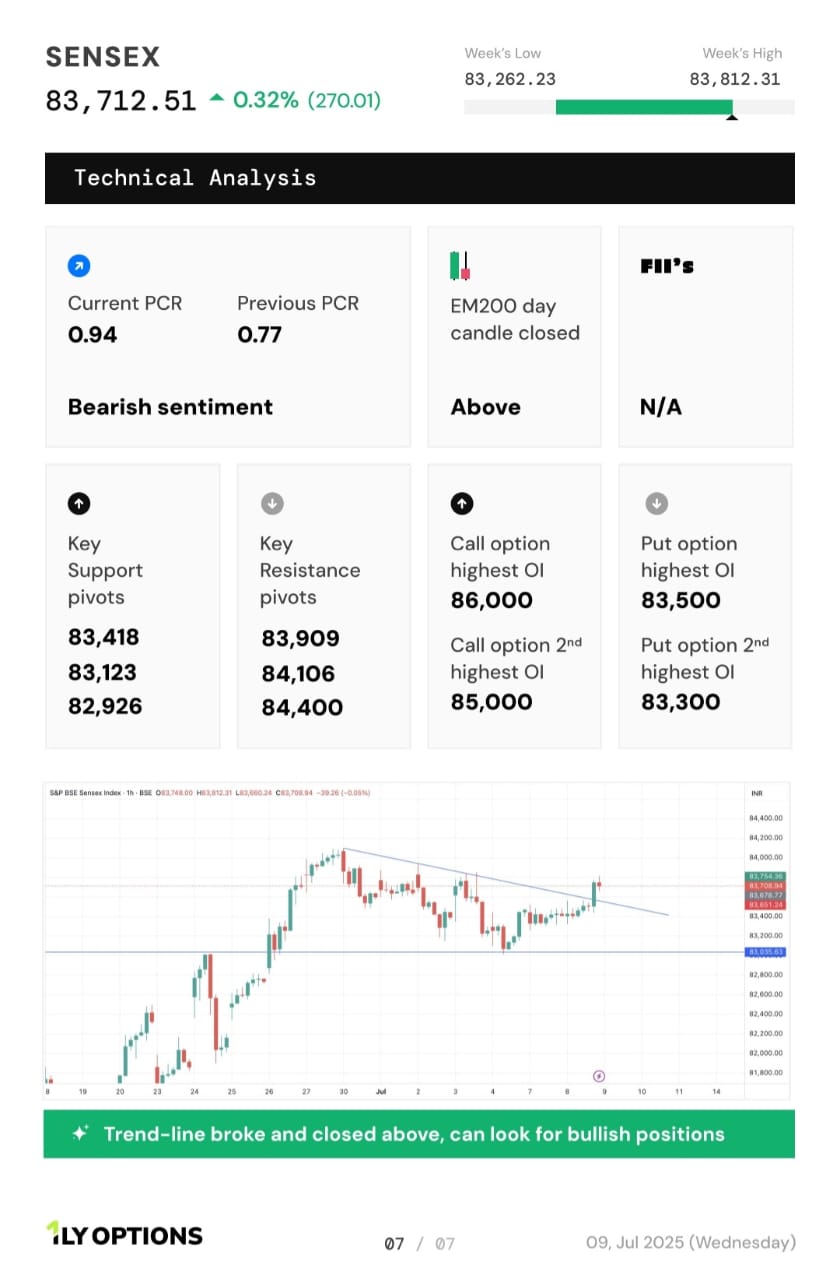Click the 07 / 07 page indicator
The width and height of the screenshot is (840, 1280).
point(419,1243)
